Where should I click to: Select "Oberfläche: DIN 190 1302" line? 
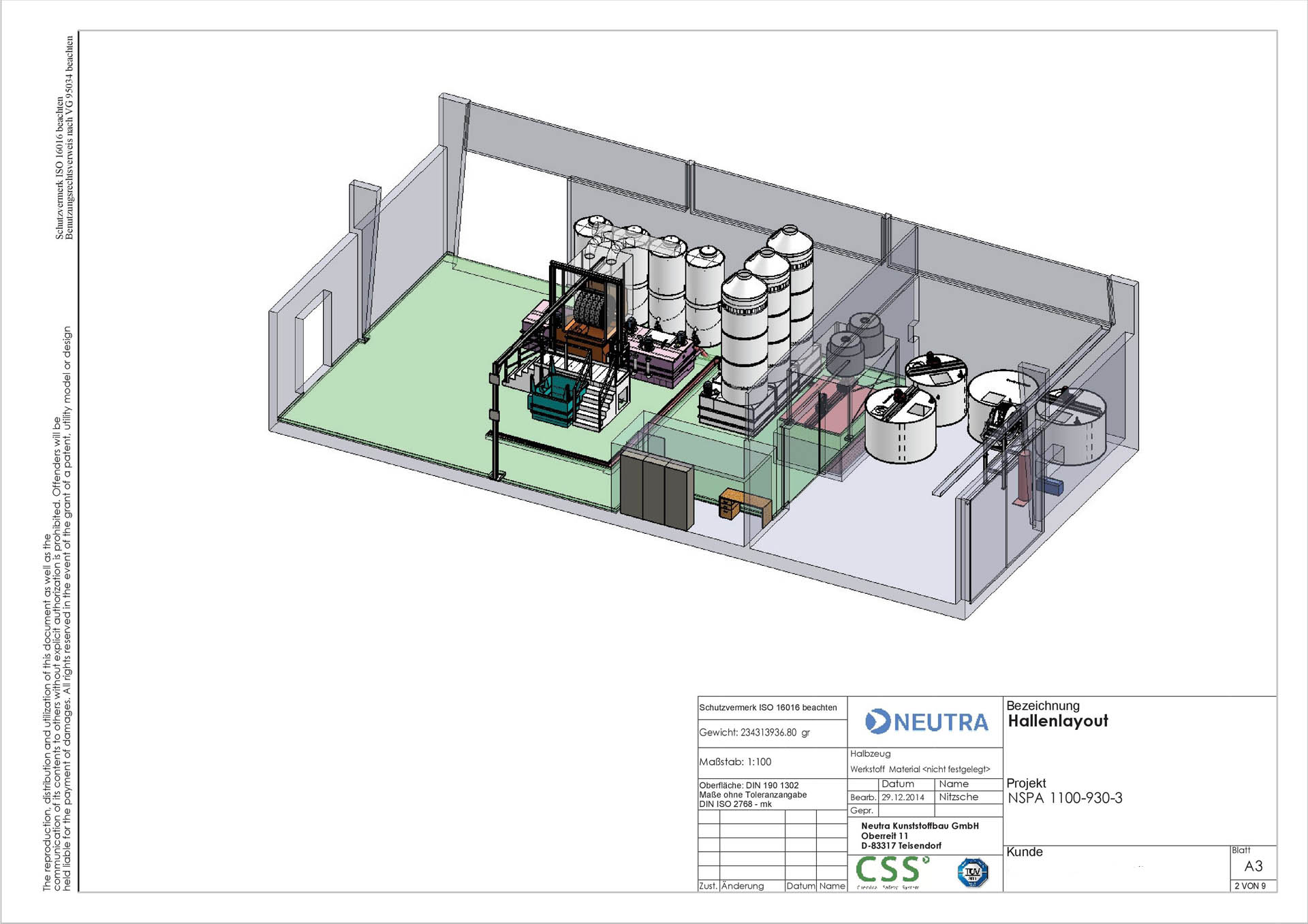749,785
